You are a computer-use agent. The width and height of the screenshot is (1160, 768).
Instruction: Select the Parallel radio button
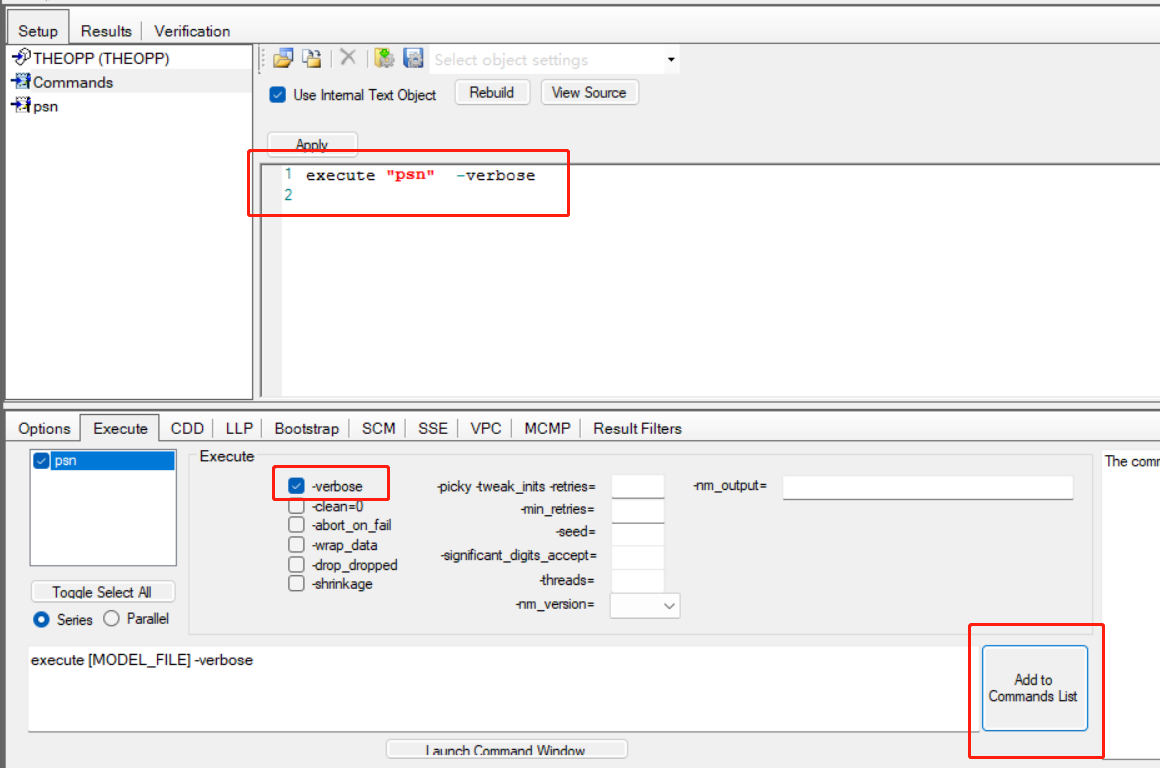112,619
